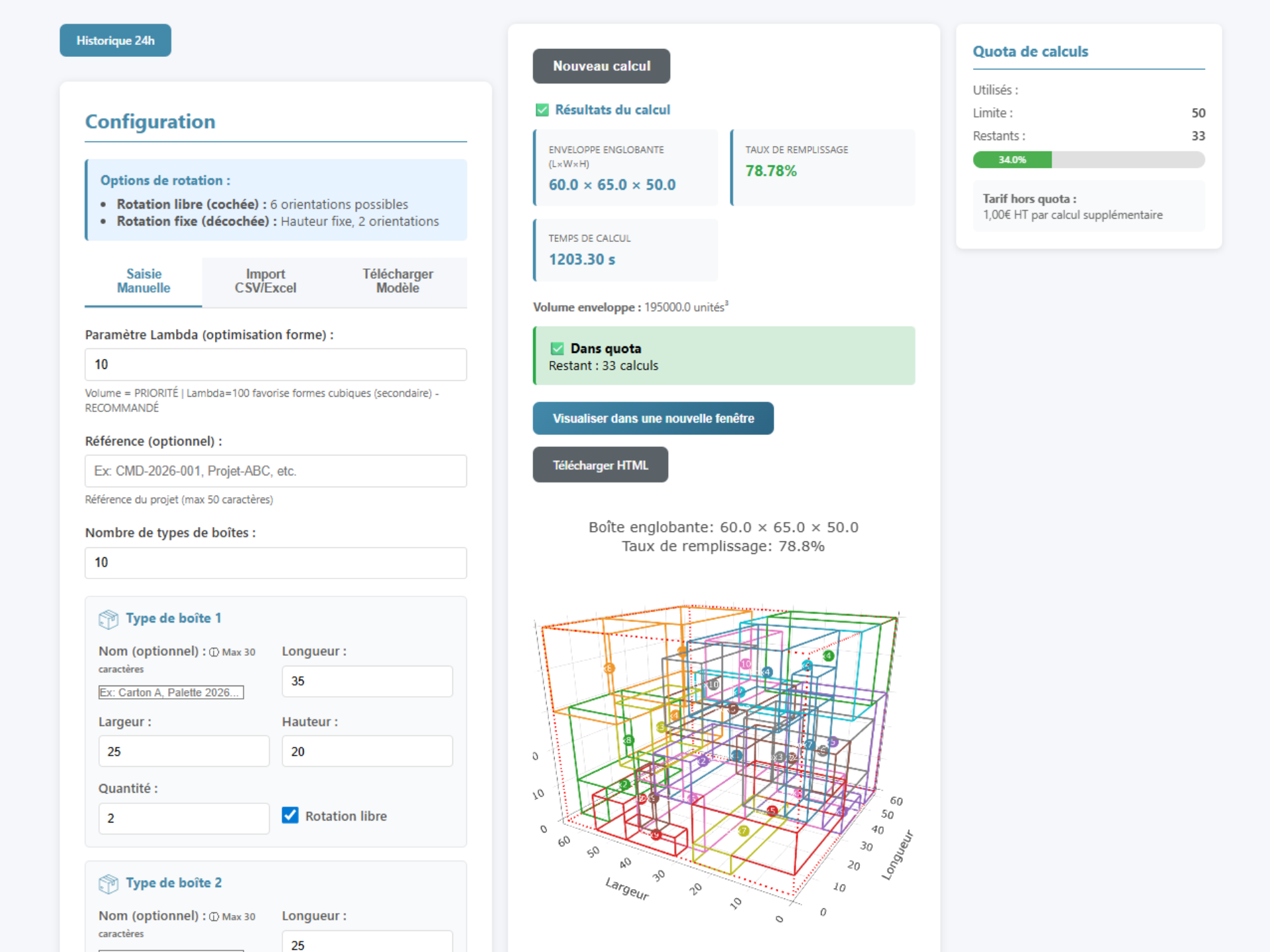Open the Télécharger Modèle tab
Image resolution: width=1270 pixels, height=952 pixels.
tap(398, 281)
